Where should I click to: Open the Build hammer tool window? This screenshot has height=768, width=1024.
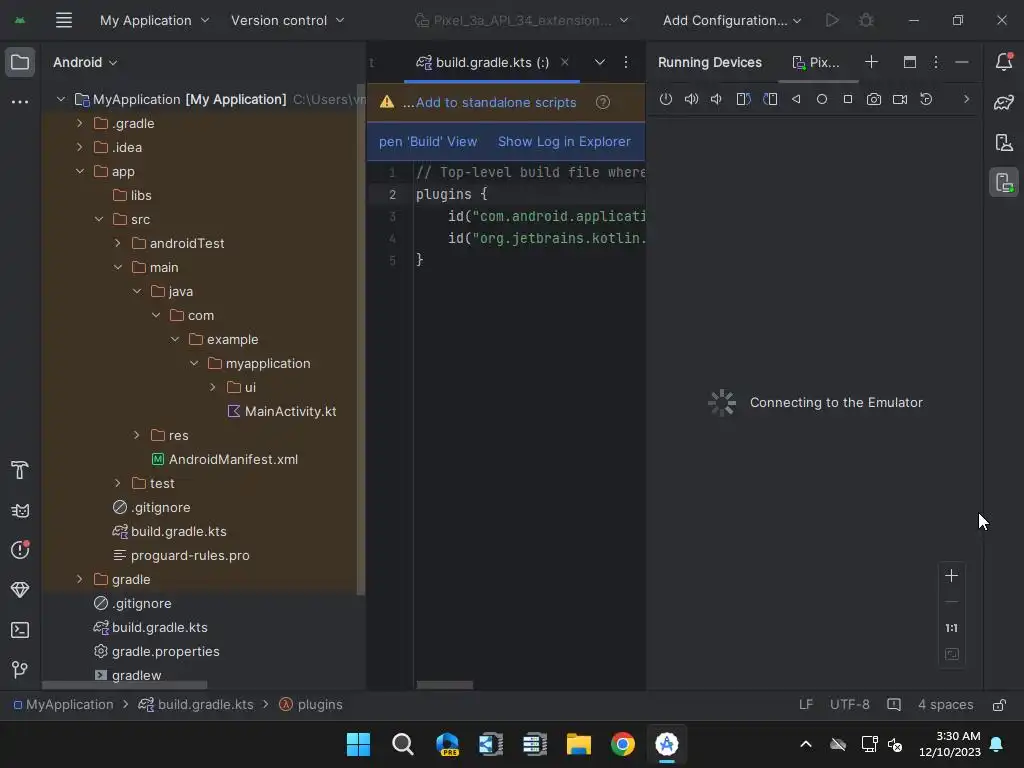[x=20, y=470]
